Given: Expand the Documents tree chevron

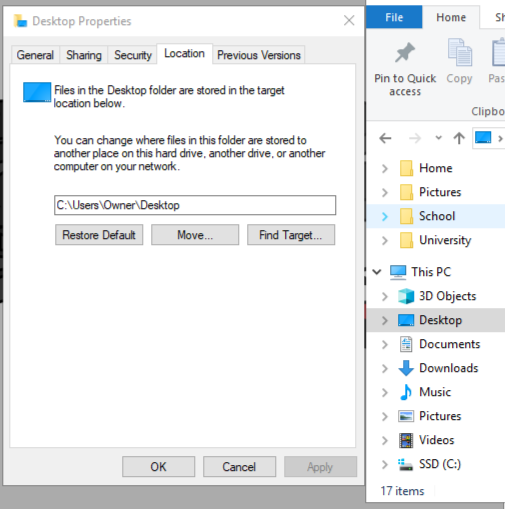Looking at the screenshot, I should (x=385, y=344).
